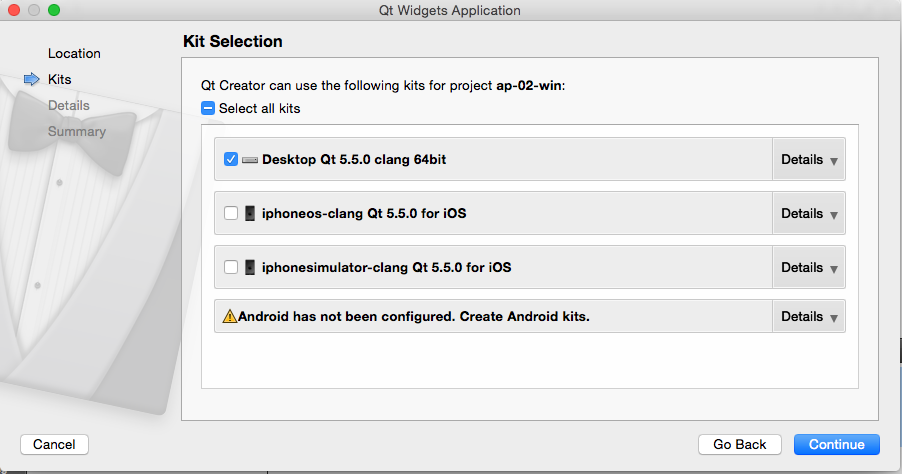Close the Qt Widgets Application window
Viewport: 902px width, 474px height.
(14, 10)
